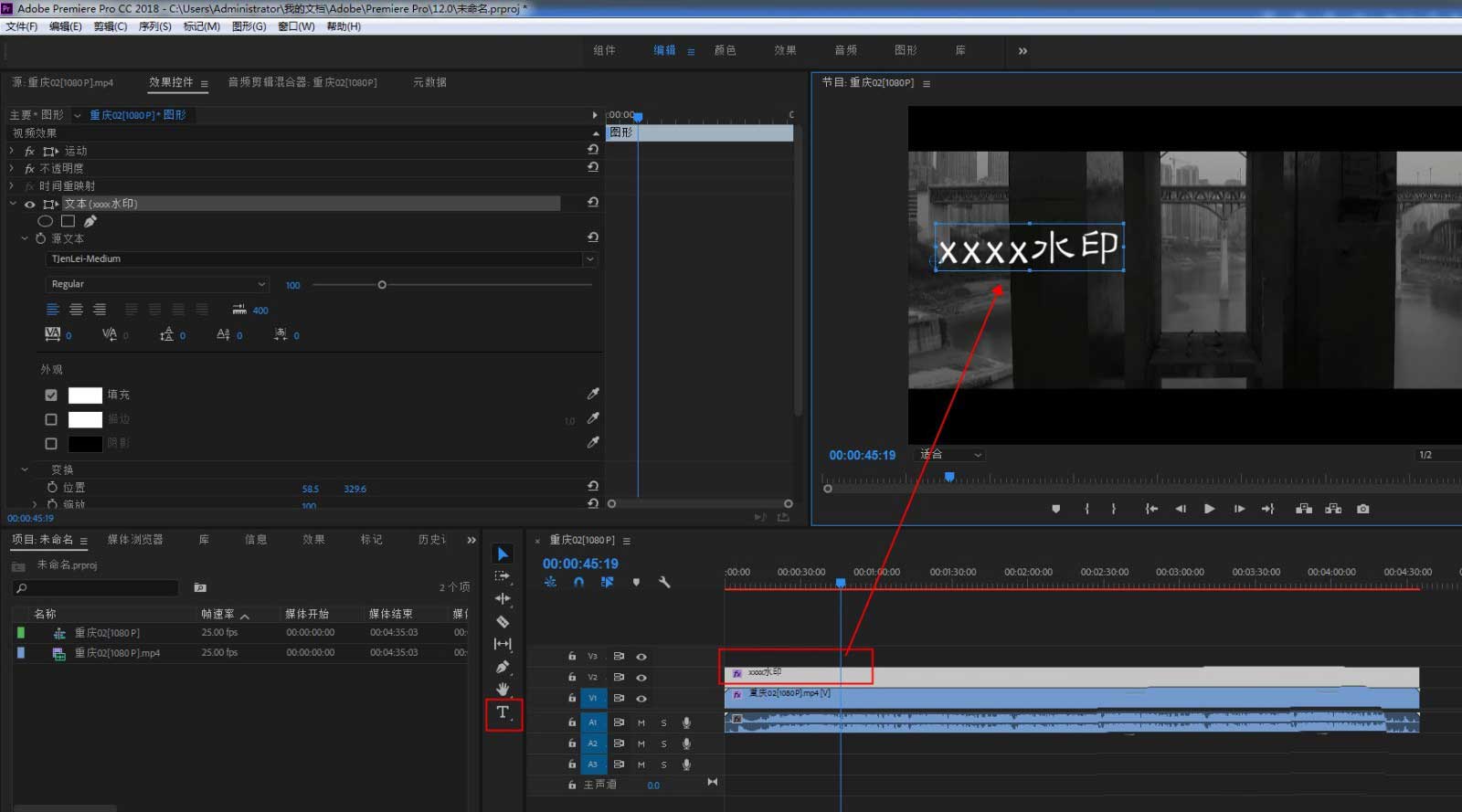Click the white fill color swatch
This screenshot has width=1462, height=812.
coord(85,395)
